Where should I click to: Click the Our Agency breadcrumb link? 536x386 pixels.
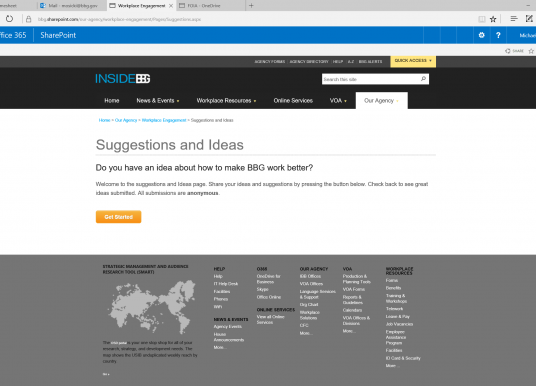126,120
